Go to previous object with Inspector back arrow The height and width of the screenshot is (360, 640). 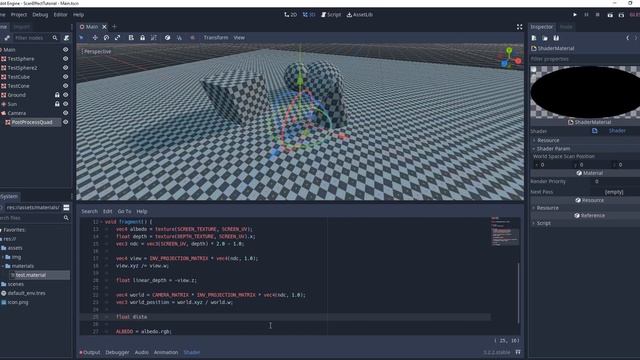[x=627, y=38]
